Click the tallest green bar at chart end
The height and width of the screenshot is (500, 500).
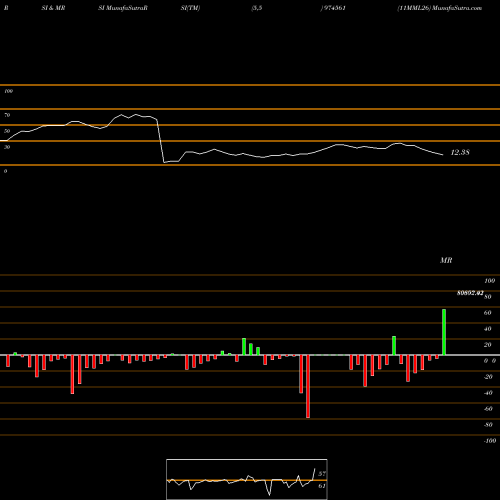[444, 332]
